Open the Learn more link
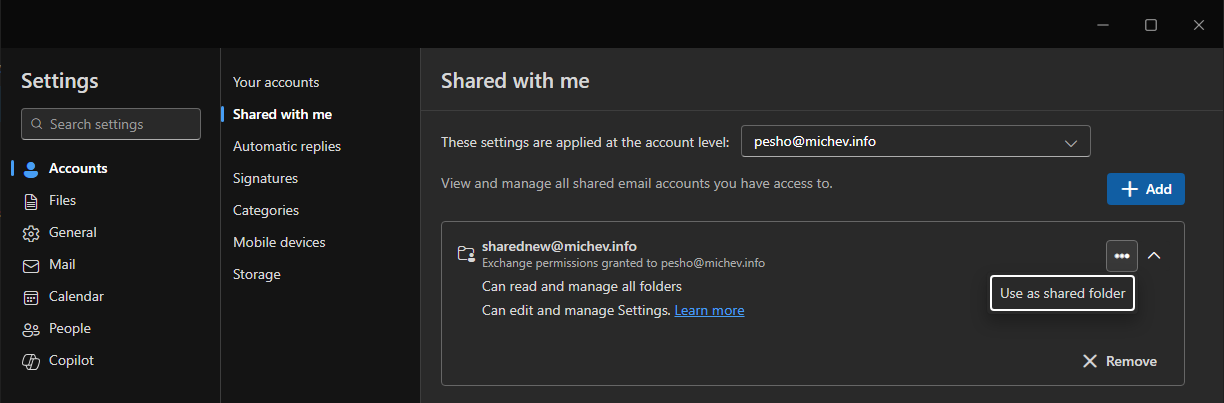This screenshot has width=1224, height=403. pos(709,311)
